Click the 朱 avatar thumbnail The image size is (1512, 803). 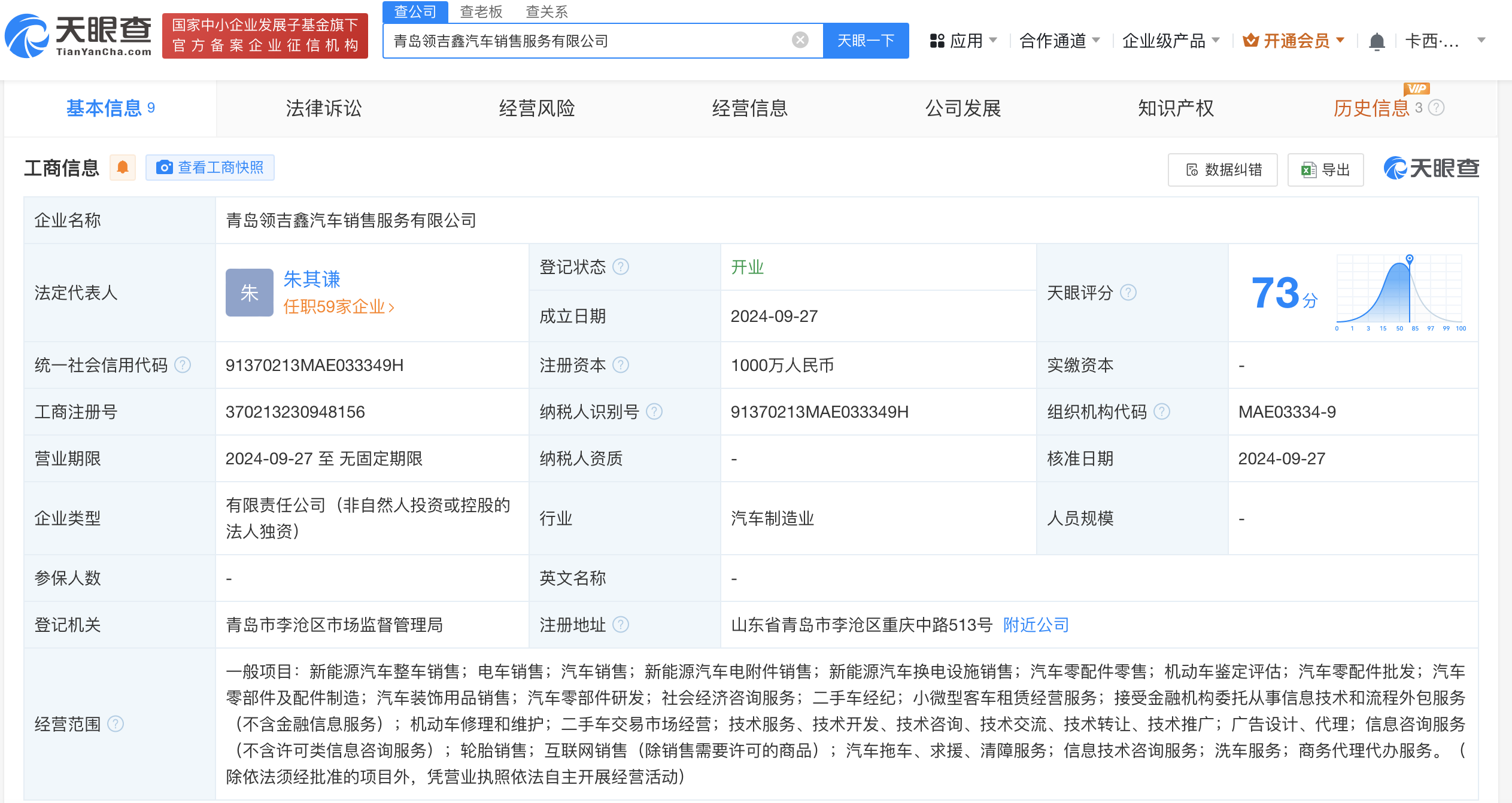[249, 293]
